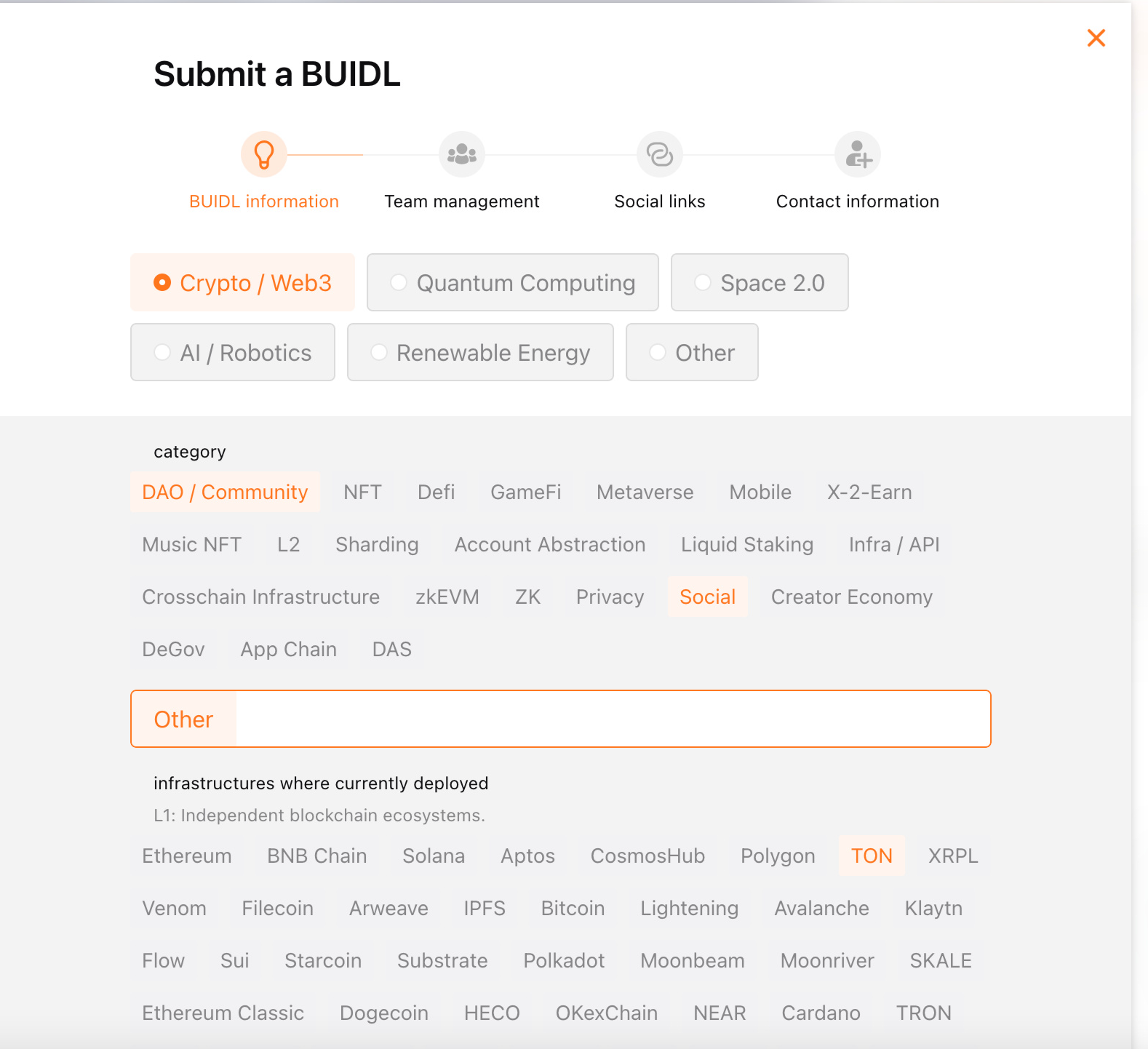The image size is (1148, 1049).
Task: Deselect the TON infrastructure tag
Action: [x=872, y=855]
